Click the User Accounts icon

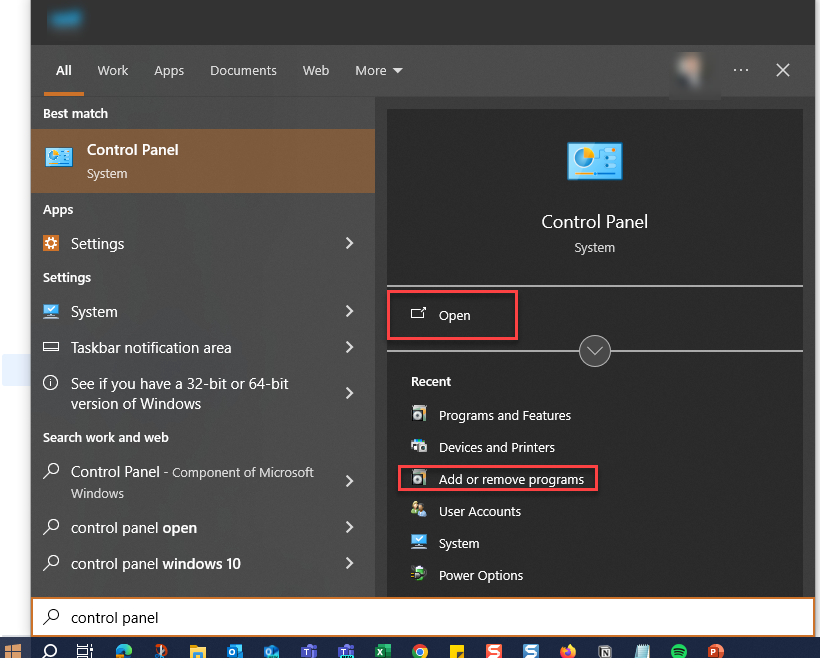tap(419, 509)
